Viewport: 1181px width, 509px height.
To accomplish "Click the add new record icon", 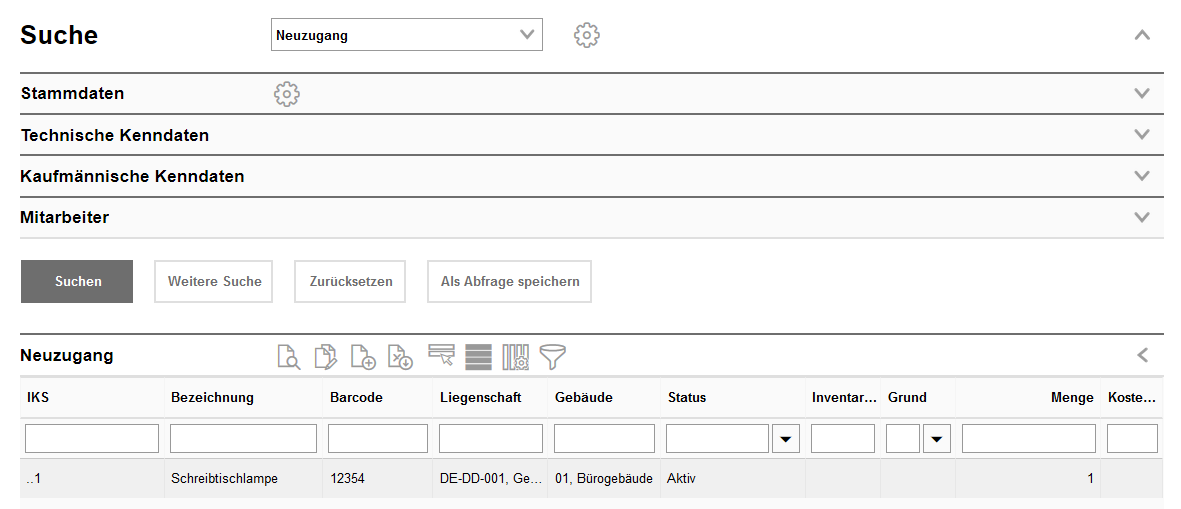I will (363, 357).
